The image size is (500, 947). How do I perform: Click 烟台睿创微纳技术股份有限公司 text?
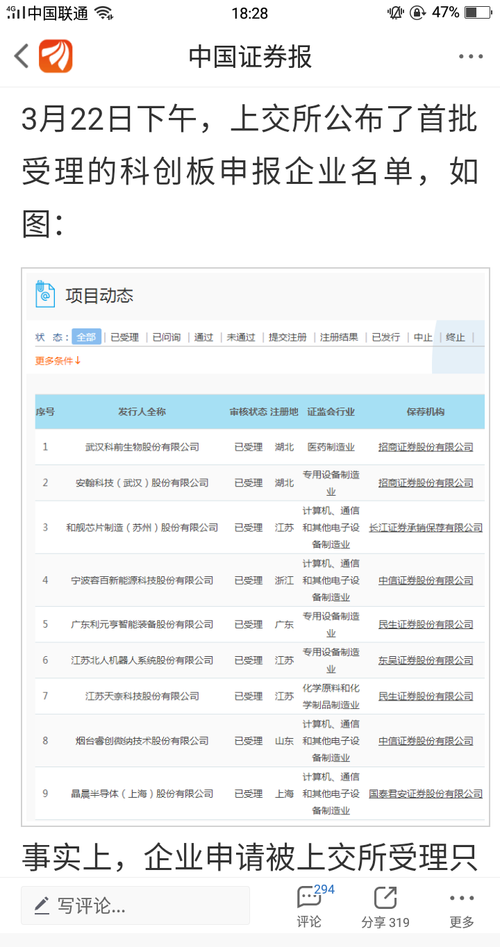click(x=142, y=740)
